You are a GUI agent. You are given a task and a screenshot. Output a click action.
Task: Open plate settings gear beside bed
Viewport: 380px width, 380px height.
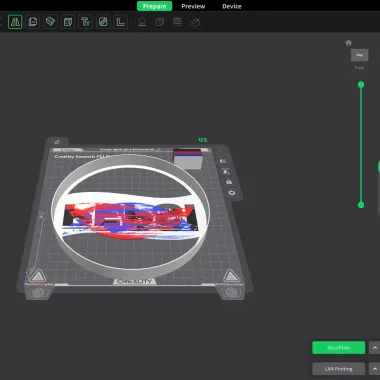[x=232, y=193]
